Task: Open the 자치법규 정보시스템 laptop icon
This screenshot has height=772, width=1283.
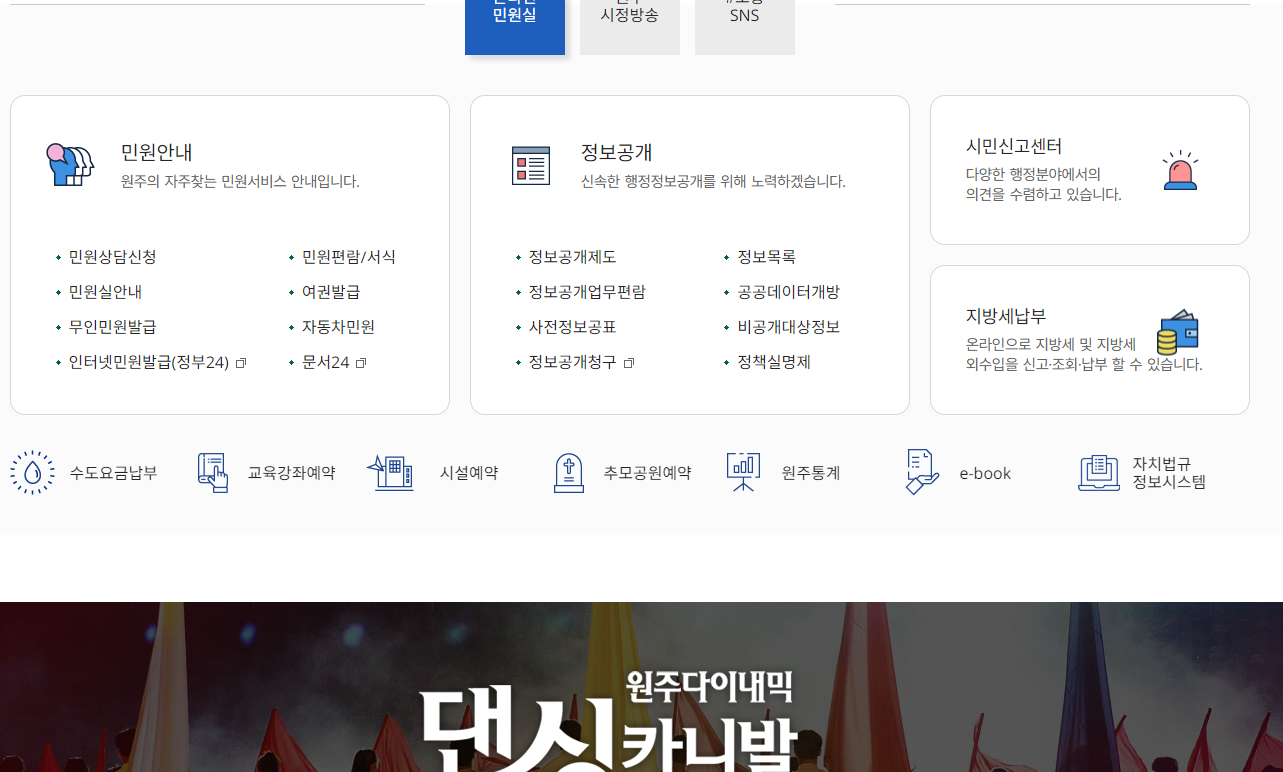Action: click(x=1099, y=472)
